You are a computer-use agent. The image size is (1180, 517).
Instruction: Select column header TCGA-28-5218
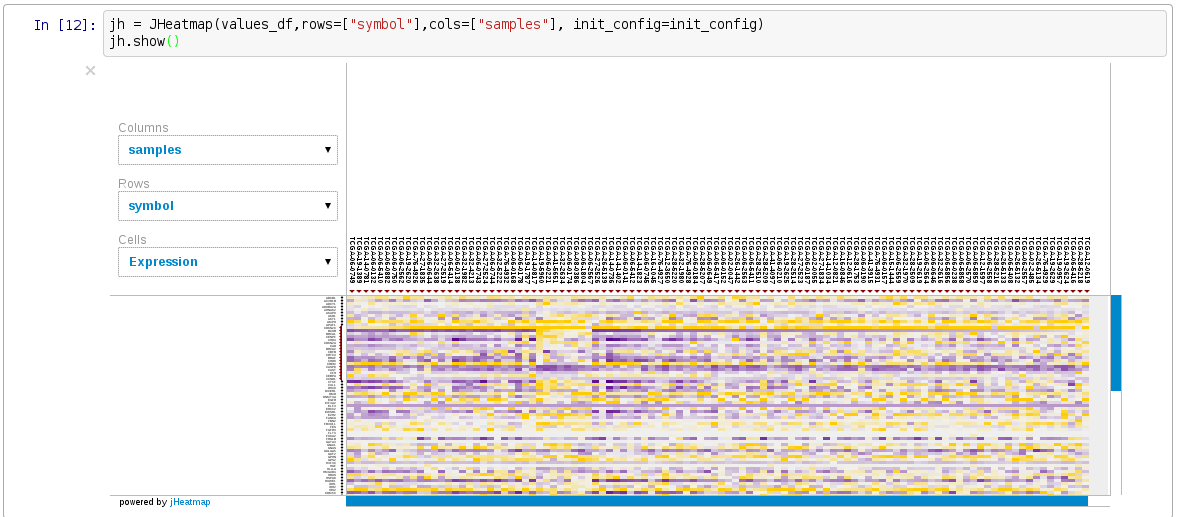point(1080,260)
